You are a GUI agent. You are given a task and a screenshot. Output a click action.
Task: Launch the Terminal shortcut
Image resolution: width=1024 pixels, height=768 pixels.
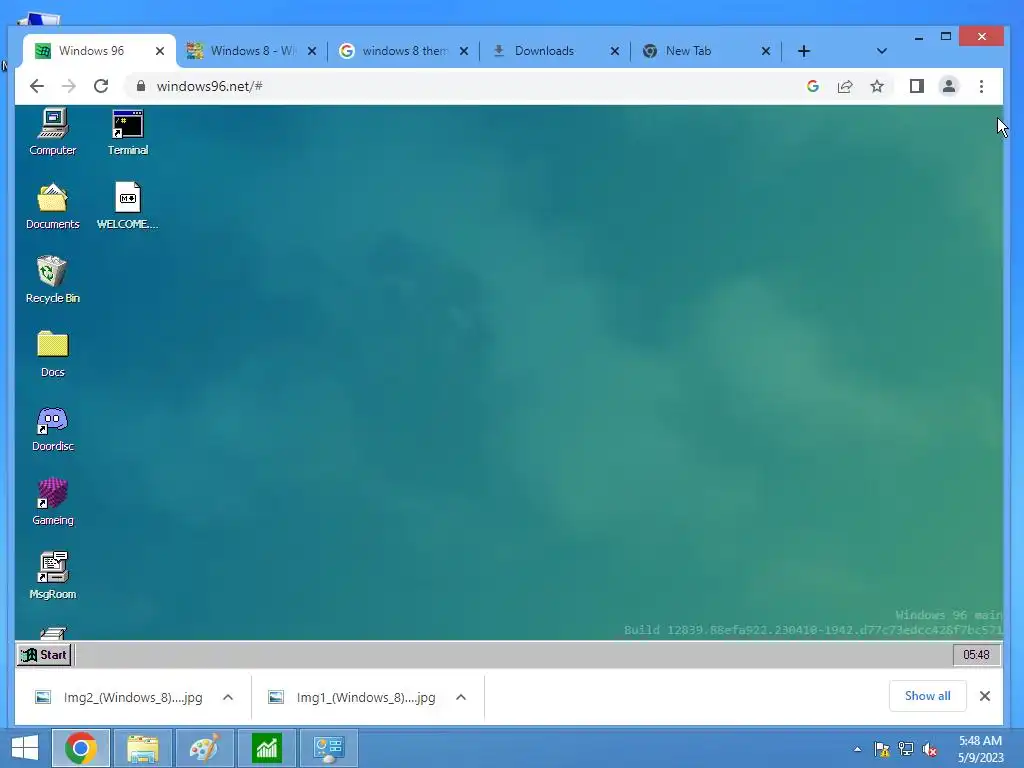(x=127, y=132)
